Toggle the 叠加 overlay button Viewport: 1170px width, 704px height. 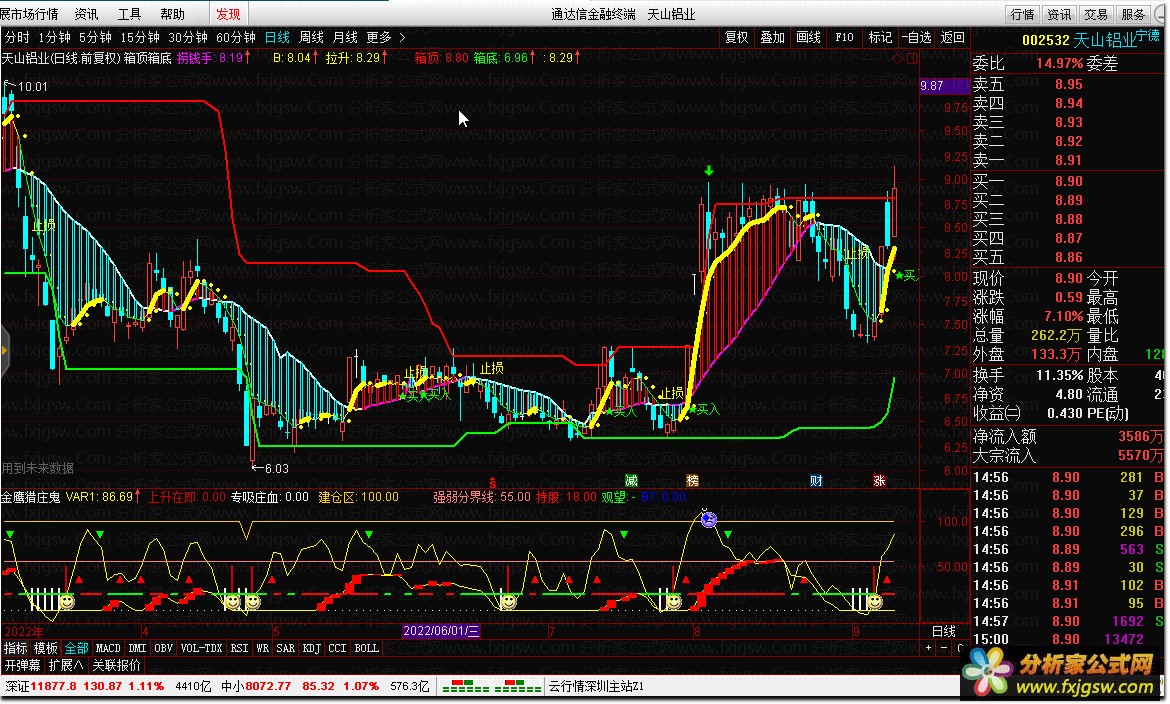[772, 37]
